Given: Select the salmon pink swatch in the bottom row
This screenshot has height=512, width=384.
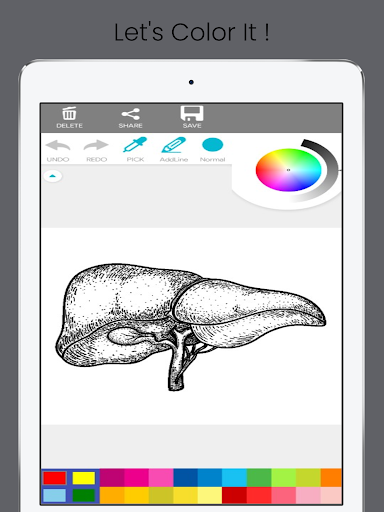Looking at the screenshot, I should [x=284, y=495].
